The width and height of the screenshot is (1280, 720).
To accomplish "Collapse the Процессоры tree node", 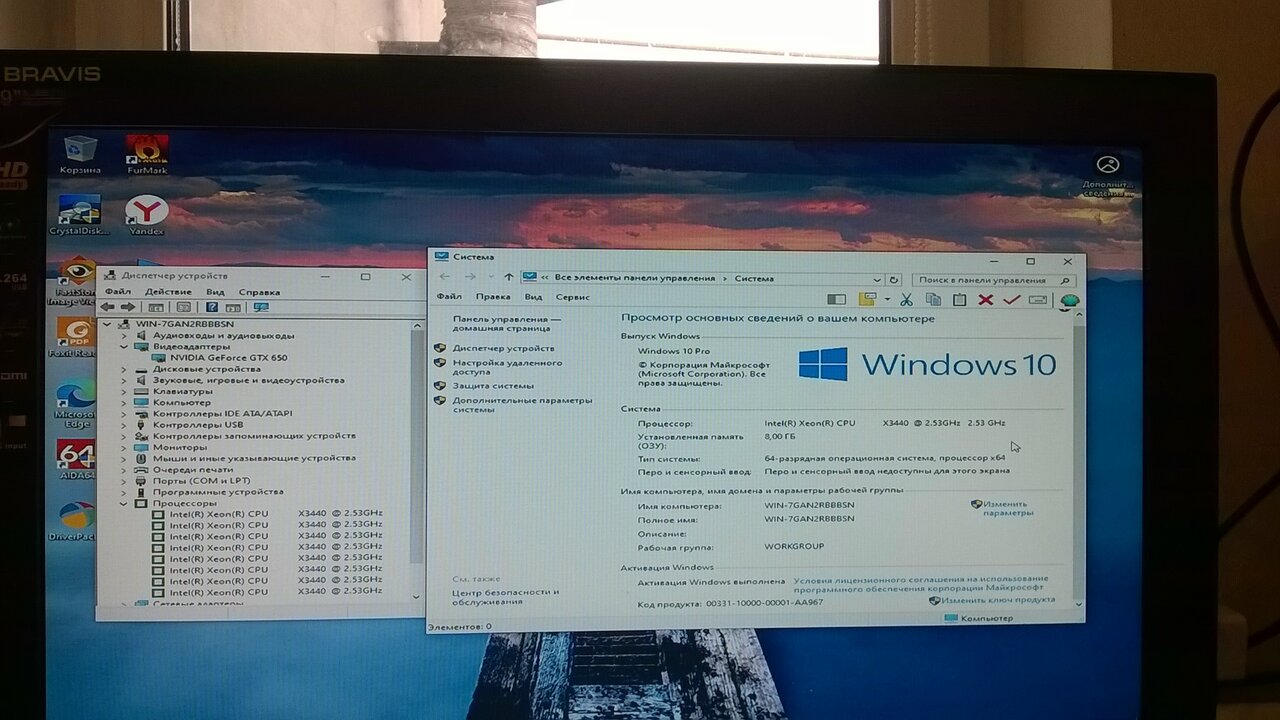I will point(124,503).
